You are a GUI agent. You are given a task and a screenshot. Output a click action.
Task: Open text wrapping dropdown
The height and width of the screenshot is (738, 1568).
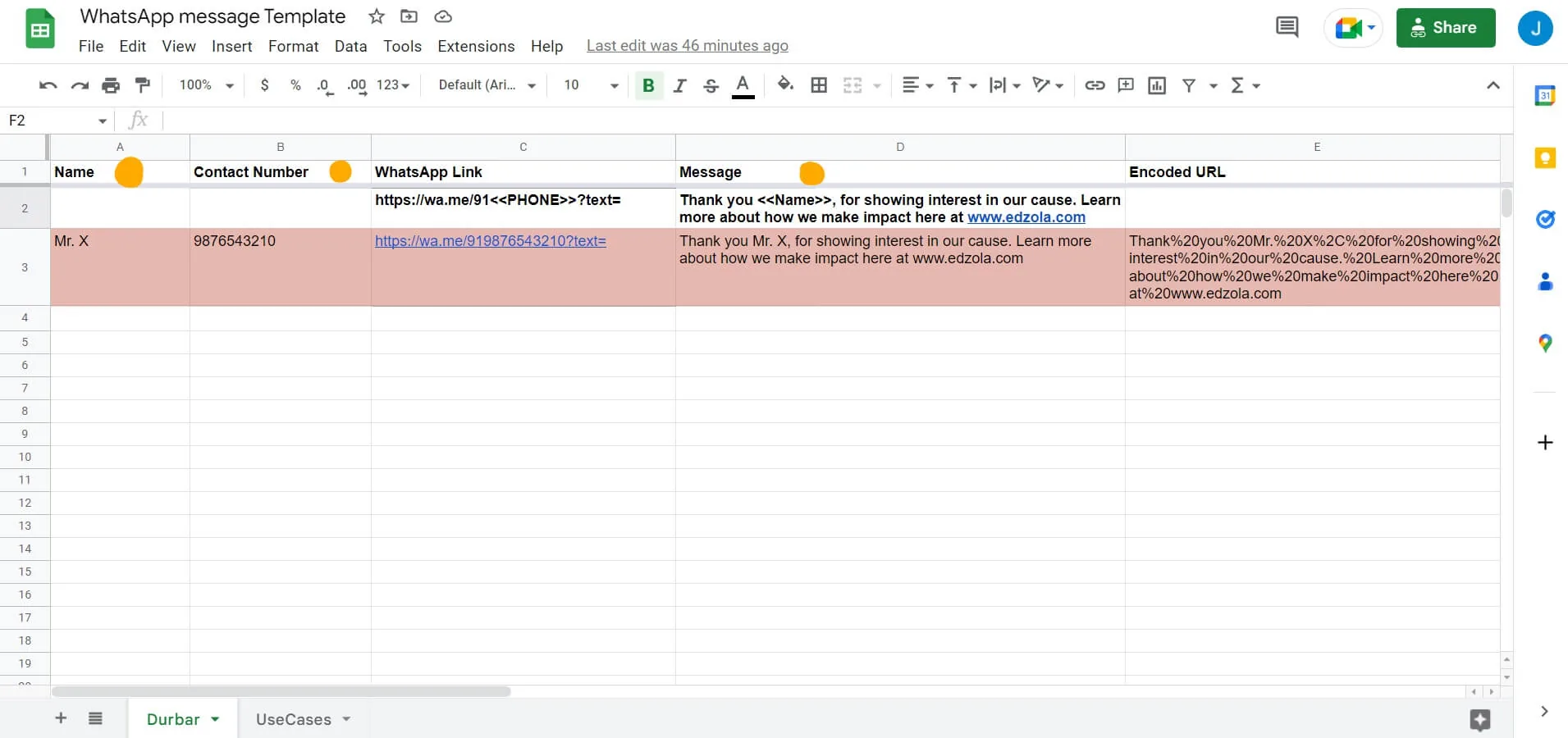click(x=1004, y=85)
